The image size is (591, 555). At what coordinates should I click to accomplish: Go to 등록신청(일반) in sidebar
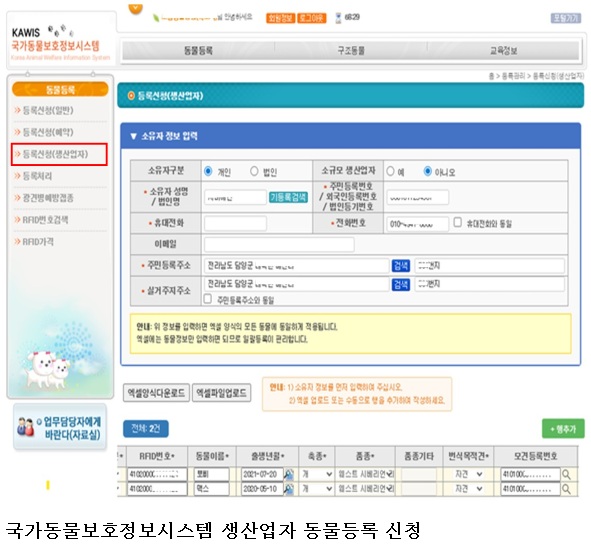[48, 110]
